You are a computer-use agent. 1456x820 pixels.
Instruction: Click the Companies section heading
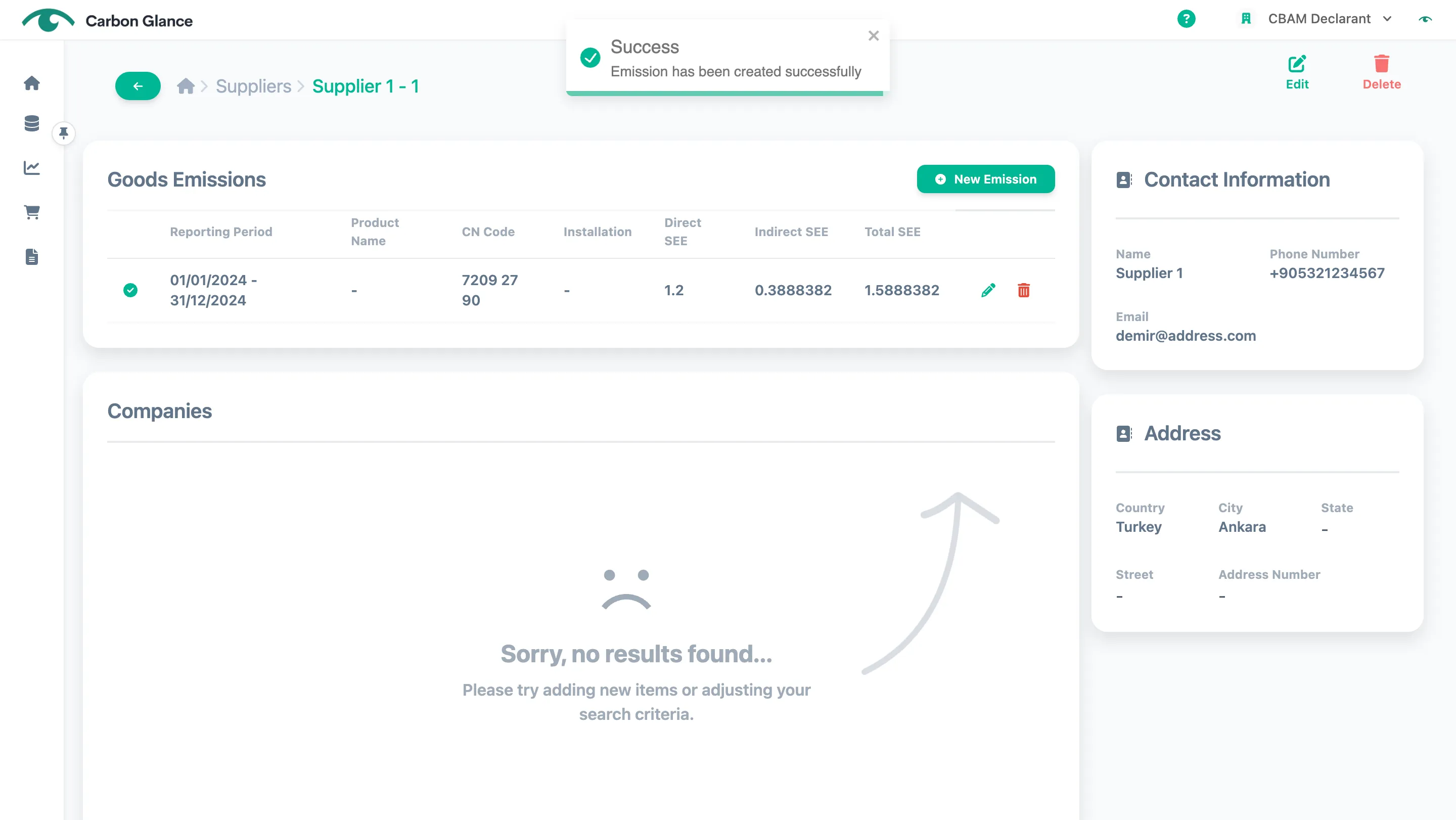tap(159, 411)
